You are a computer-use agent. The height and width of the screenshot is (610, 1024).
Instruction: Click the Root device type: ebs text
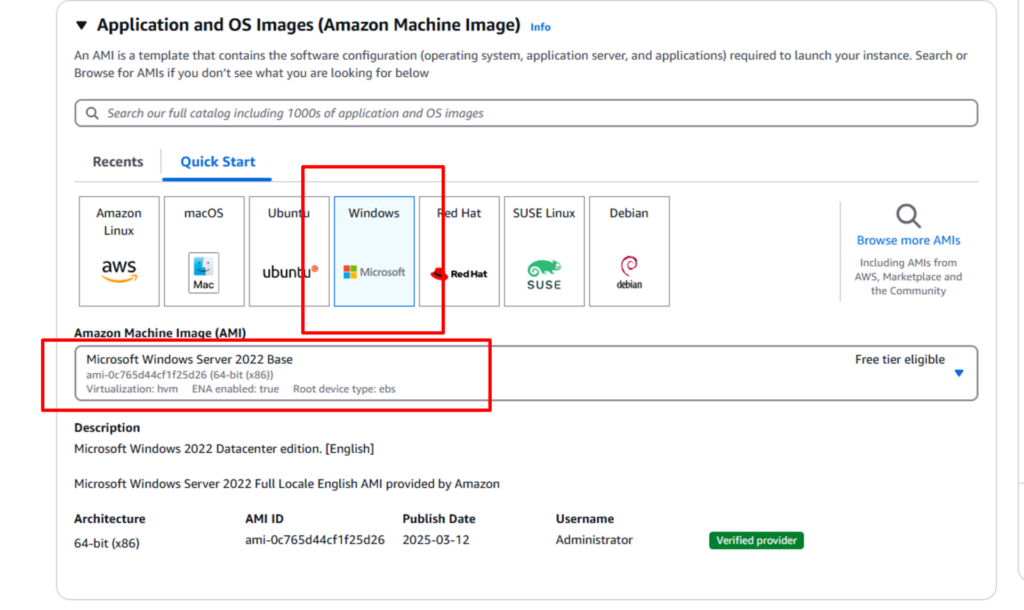tap(344, 389)
